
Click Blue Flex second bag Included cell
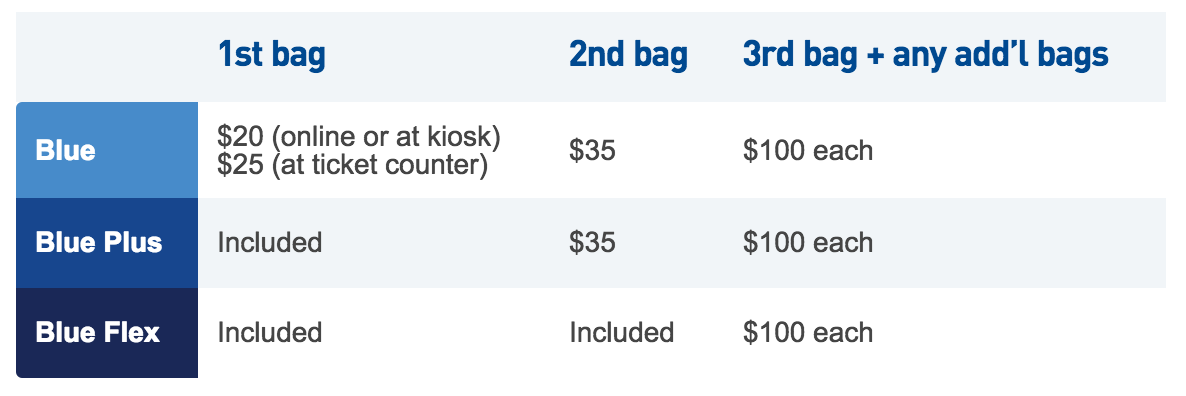tap(622, 333)
